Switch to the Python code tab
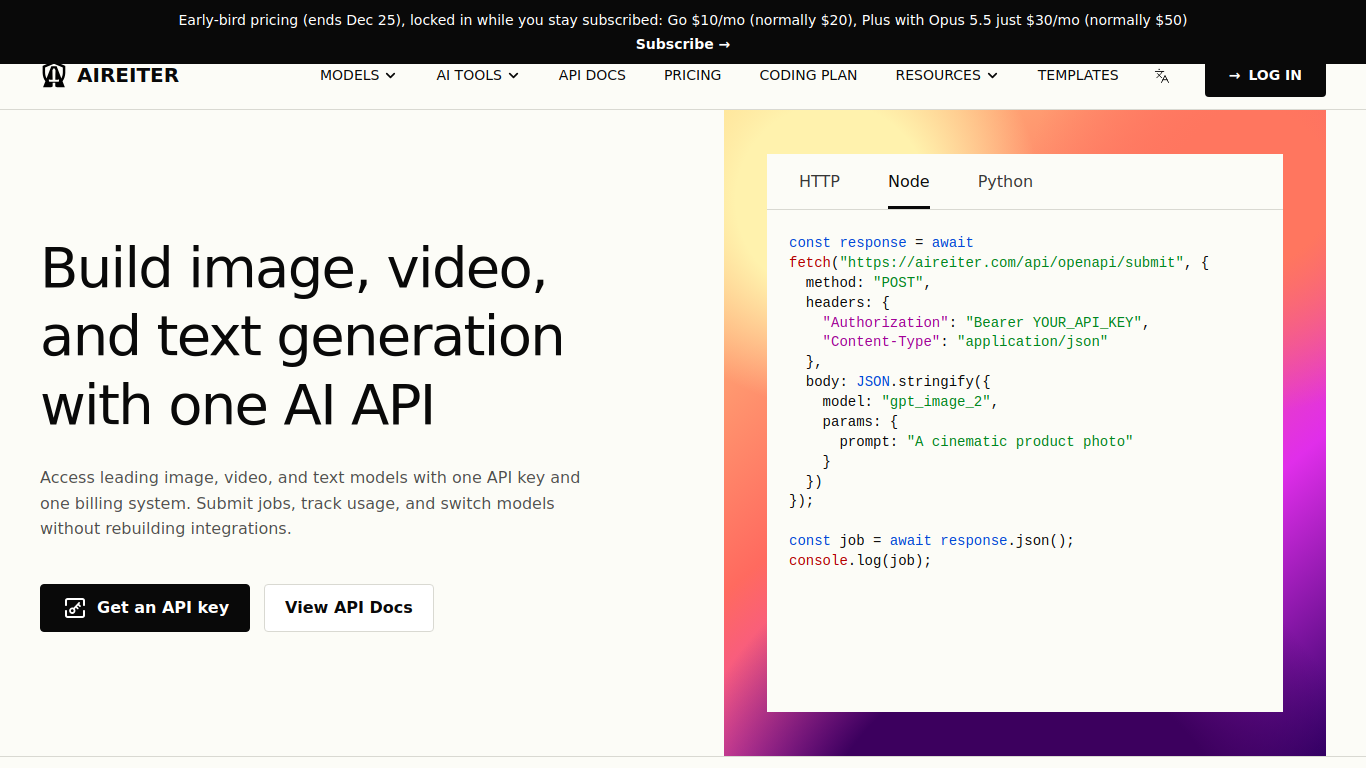The image size is (1366, 768). point(1005,181)
